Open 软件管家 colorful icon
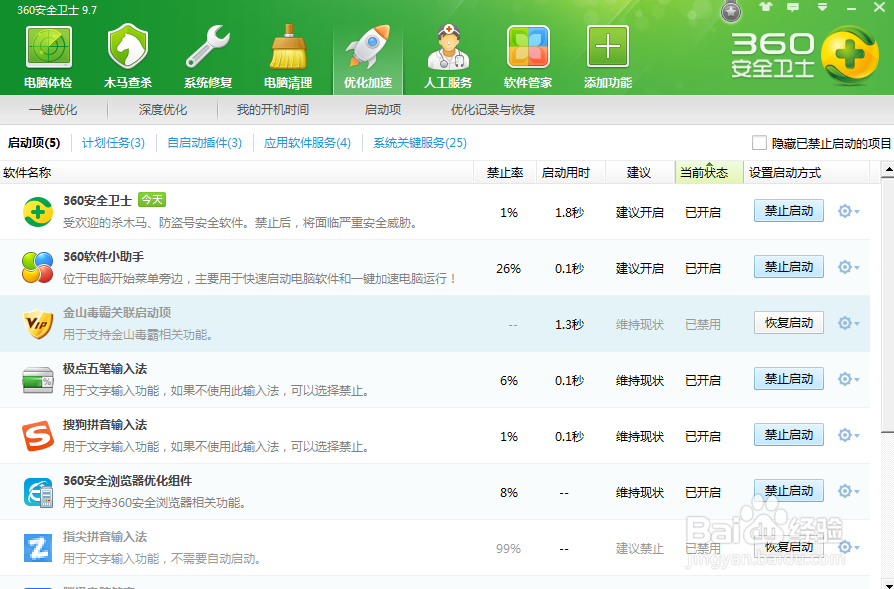894x589 pixels. 528,46
